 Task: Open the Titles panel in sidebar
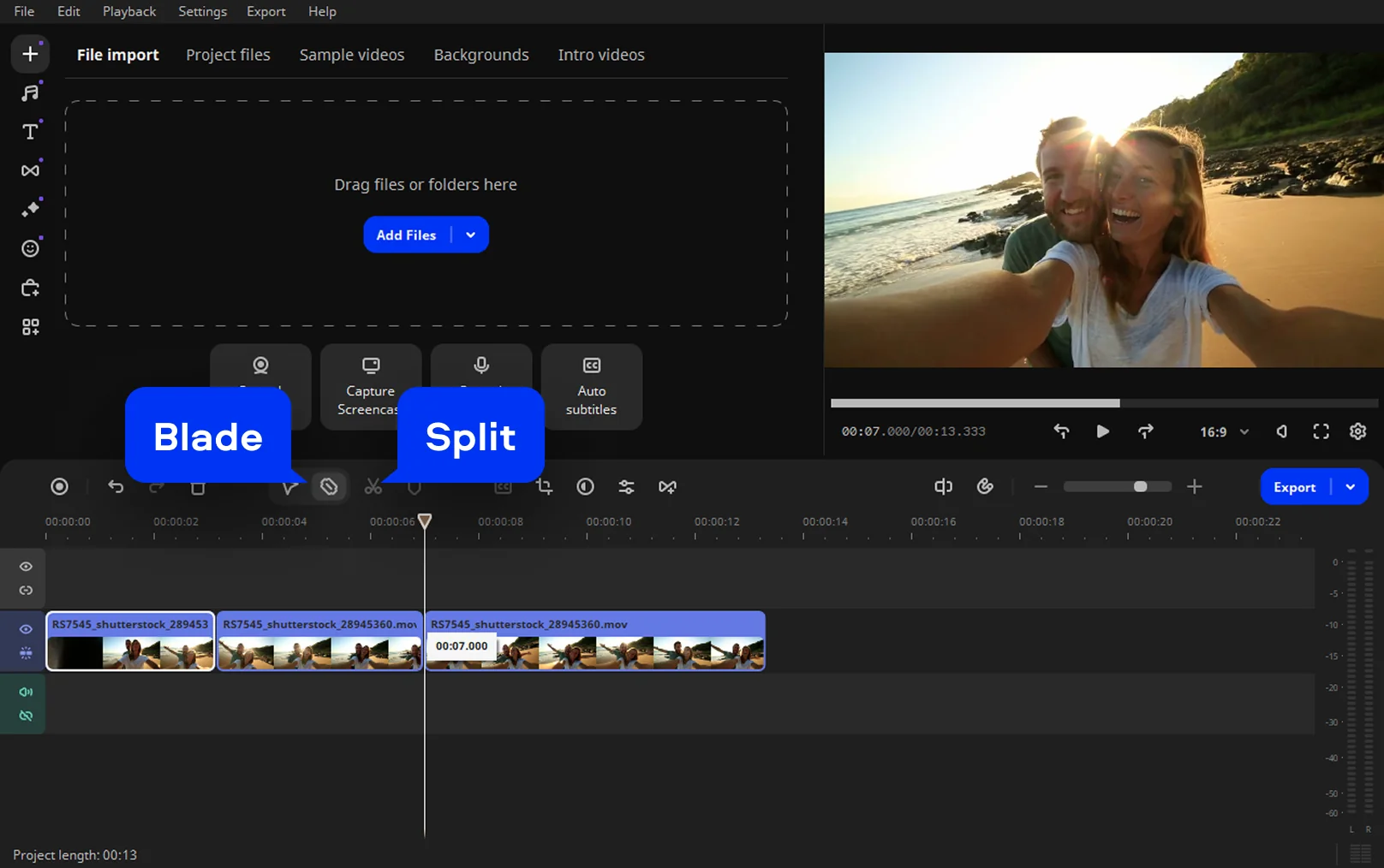pos(30,132)
